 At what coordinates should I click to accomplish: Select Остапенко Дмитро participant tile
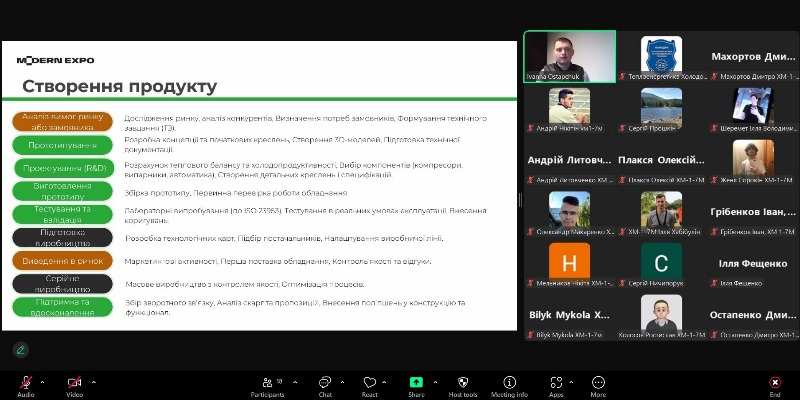(x=753, y=315)
